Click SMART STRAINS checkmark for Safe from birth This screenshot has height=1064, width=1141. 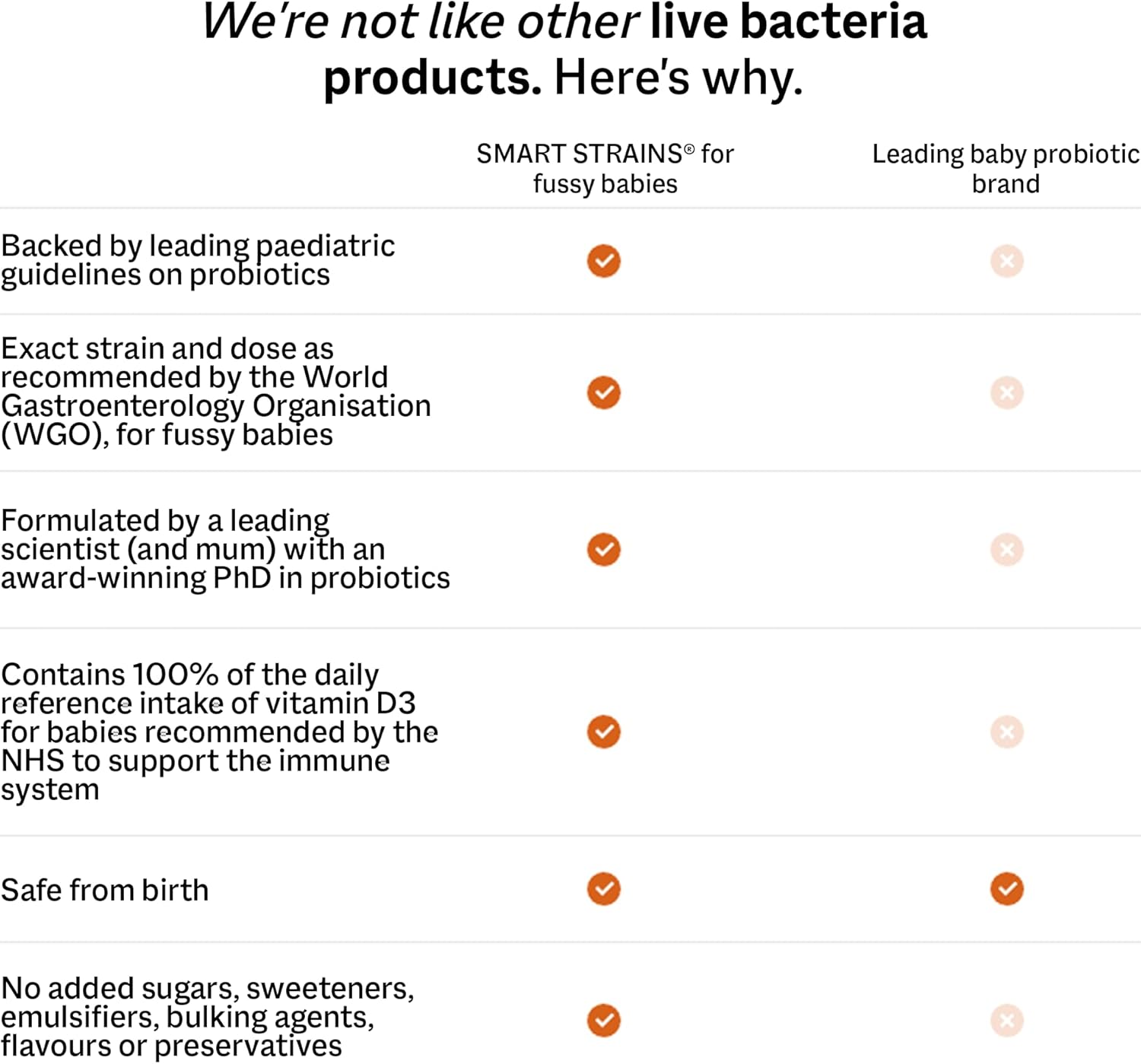coord(604,888)
